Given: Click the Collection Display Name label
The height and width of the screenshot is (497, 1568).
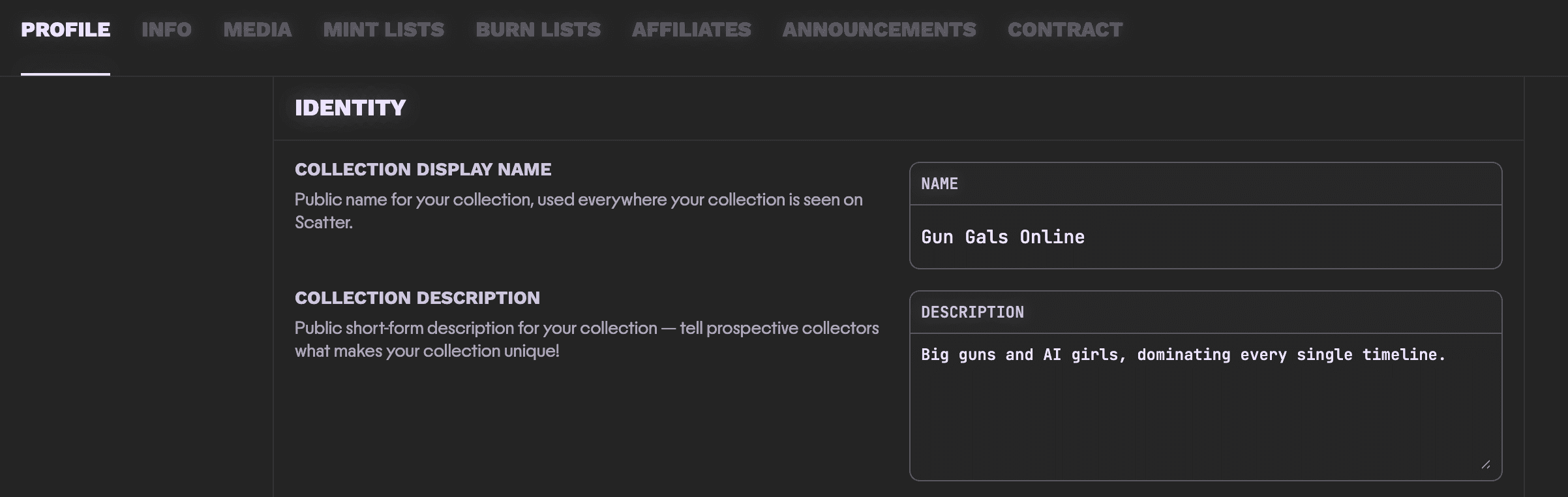Looking at the screenshot, I should (x=423, y=170).
